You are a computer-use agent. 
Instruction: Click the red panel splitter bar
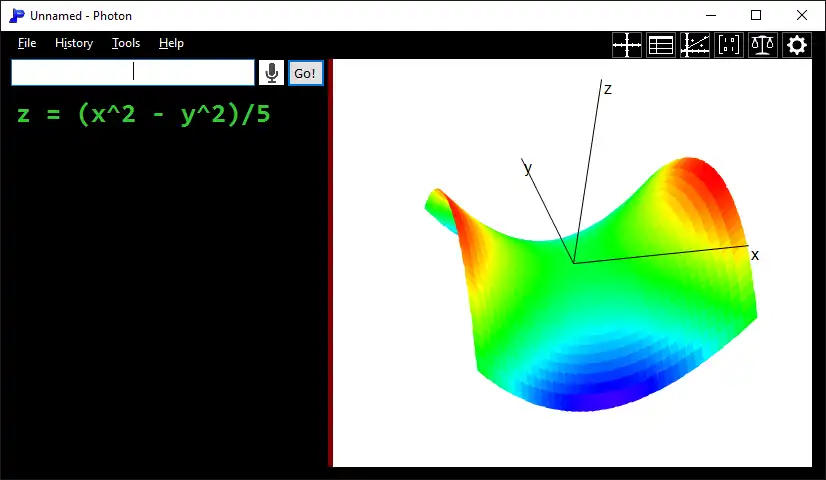point(330,263)
